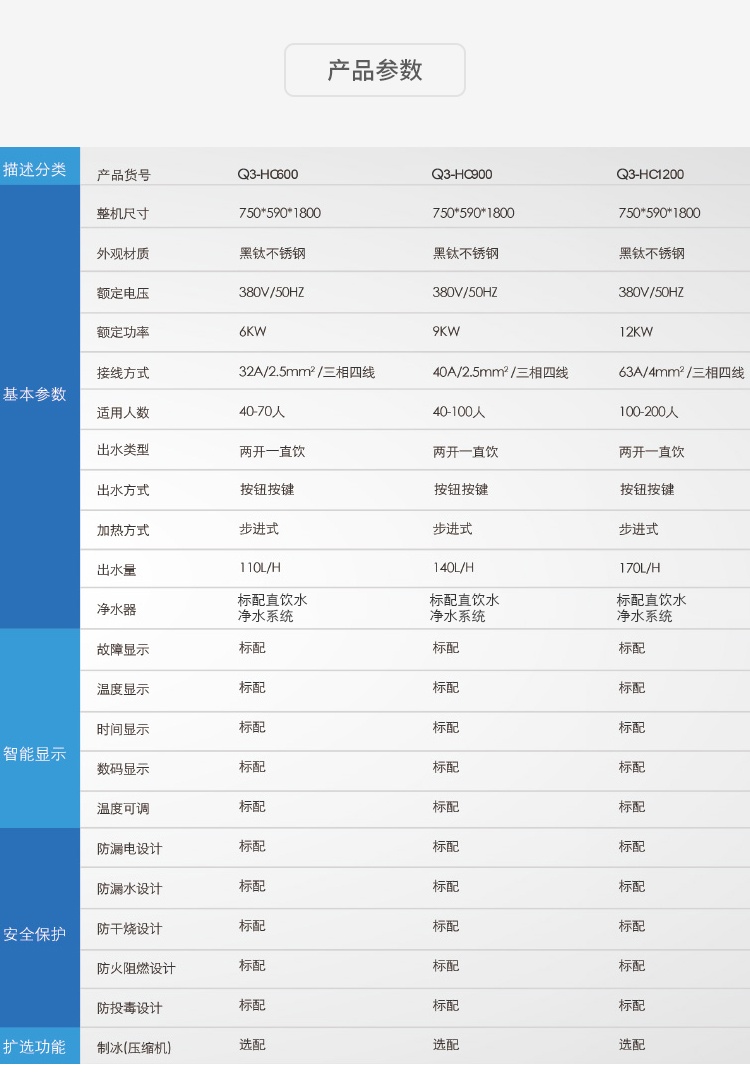Click 黑钛不锈钢 in the Q3-HC900 column
Image resolution: width=750 pixels, height=1077 pixels.
pos(466,253)
